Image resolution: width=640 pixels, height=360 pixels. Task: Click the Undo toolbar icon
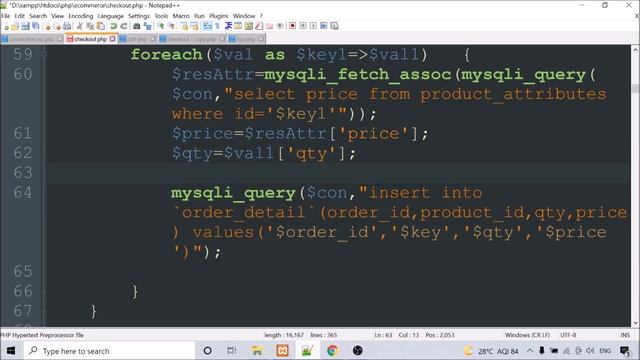pyautogui.click(x=113, y=26)
